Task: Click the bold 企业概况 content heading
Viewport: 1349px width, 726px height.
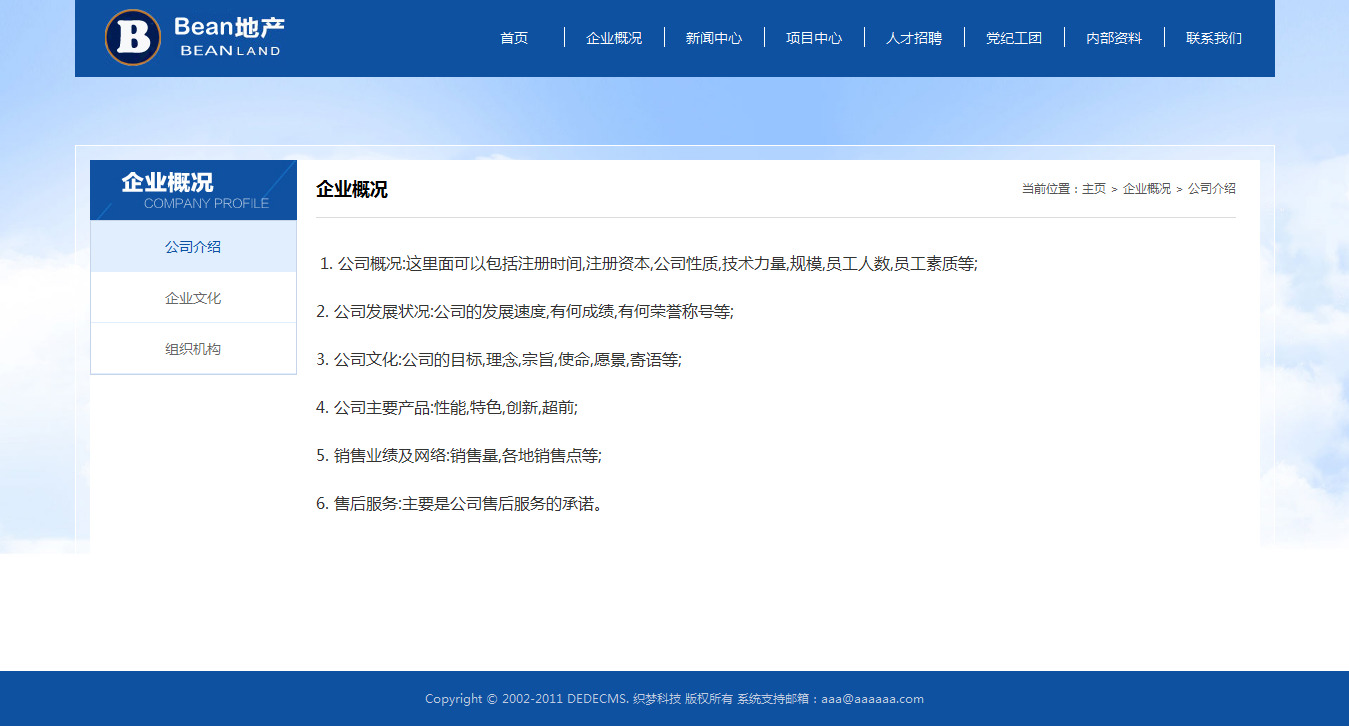Action: coord(352,189)
